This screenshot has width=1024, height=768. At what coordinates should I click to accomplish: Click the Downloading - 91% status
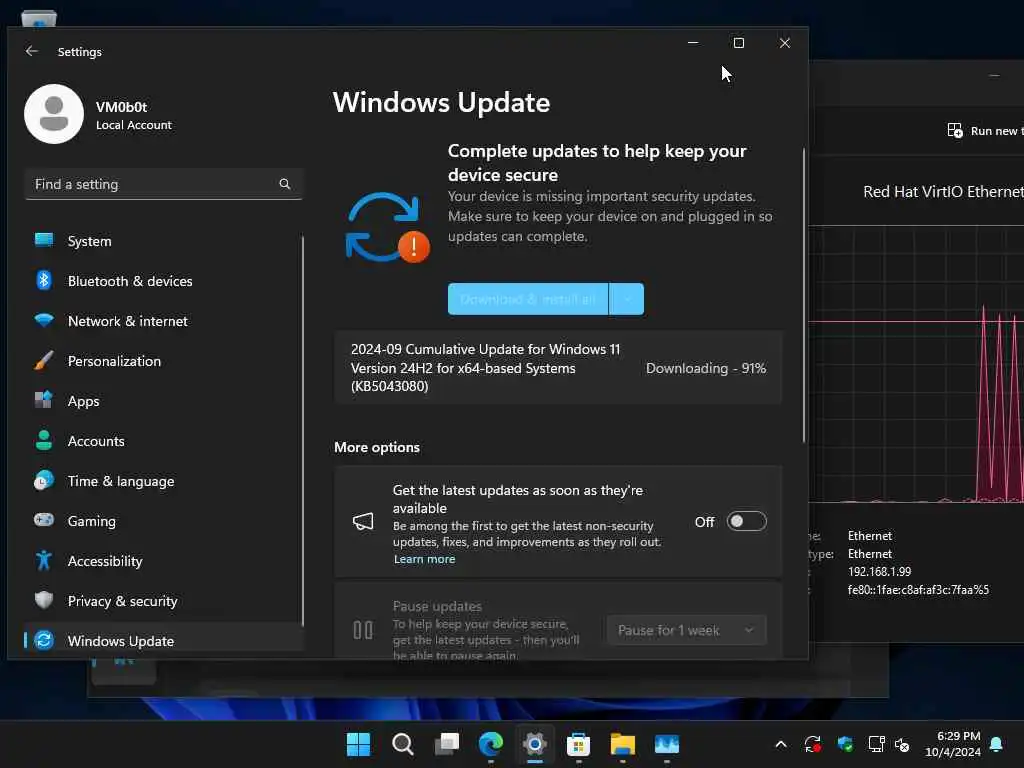[706, 368]
